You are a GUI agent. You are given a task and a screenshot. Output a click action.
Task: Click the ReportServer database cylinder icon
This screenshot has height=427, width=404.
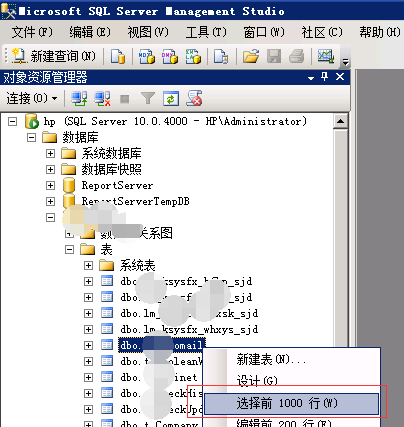(x=69, y=185)
